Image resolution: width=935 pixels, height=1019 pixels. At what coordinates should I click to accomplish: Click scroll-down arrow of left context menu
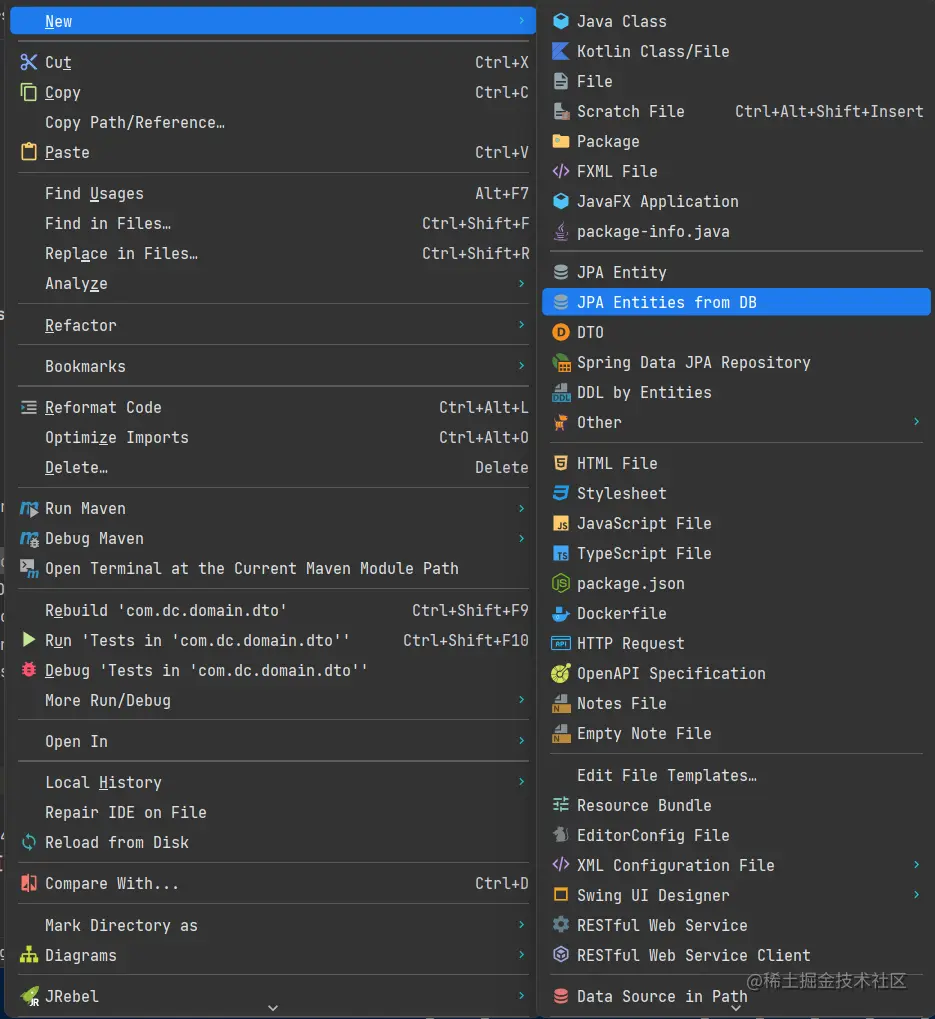[273, 1008]
